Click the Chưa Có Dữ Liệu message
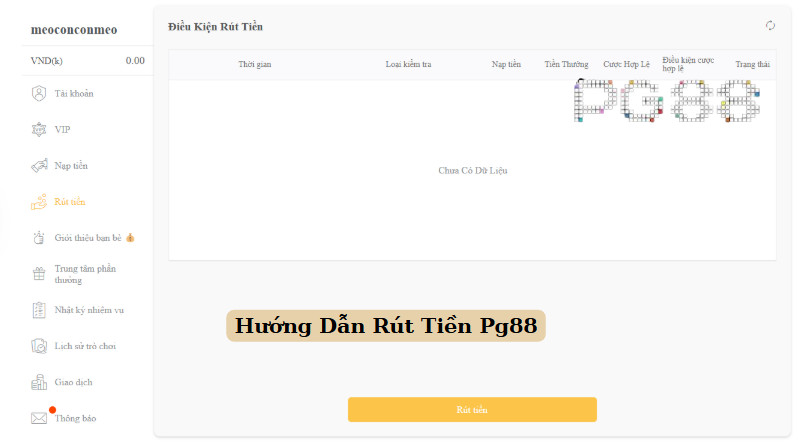 point(473,170)
